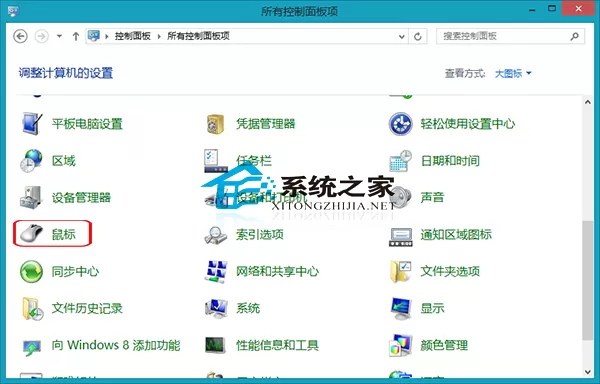Viewport: 600px width, 384px height.
Task: Click the 所有控制面板项 breadcrumb segment
Action: point(198,36)
